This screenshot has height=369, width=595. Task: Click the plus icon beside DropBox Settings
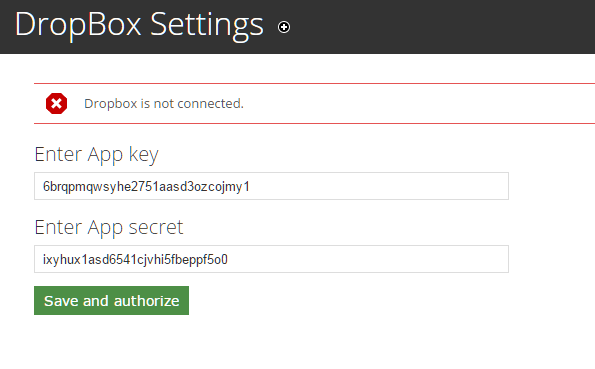point(284,27)
